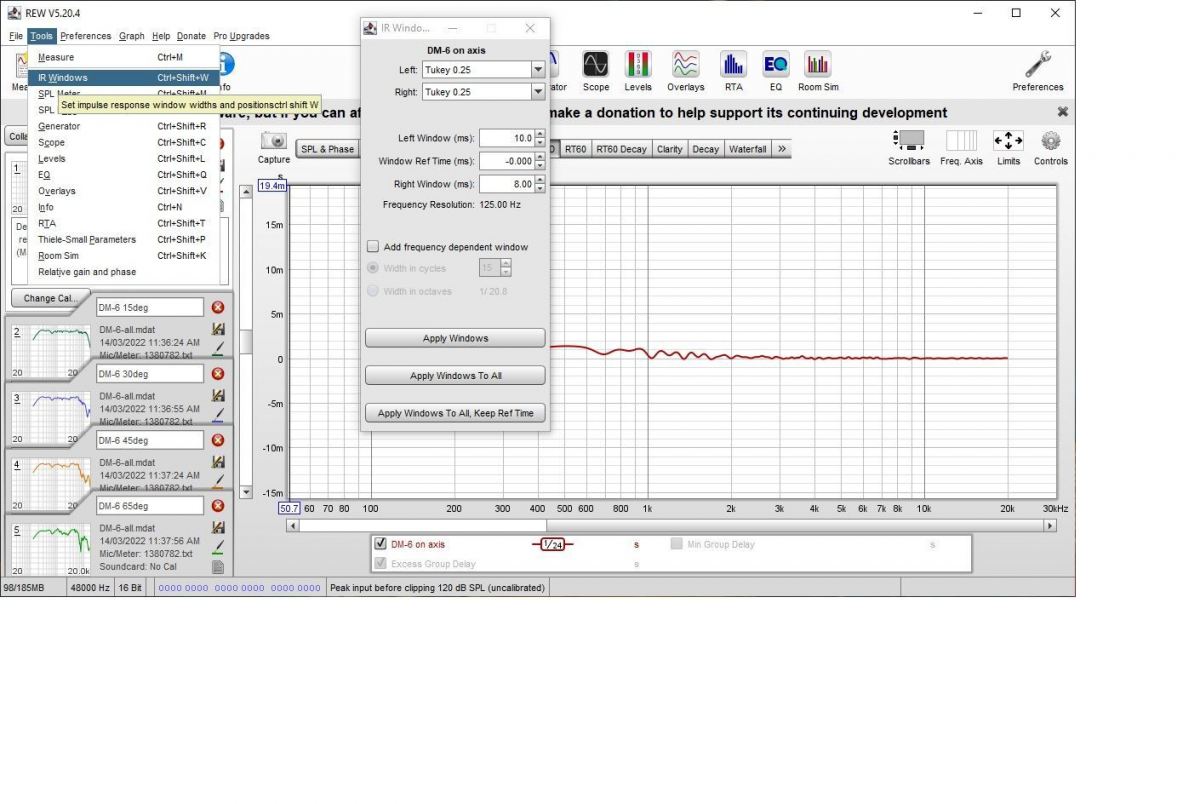Open Preferences wrench icon
Viewport: 1200px width, 804px height.
tap(1038, 66)
